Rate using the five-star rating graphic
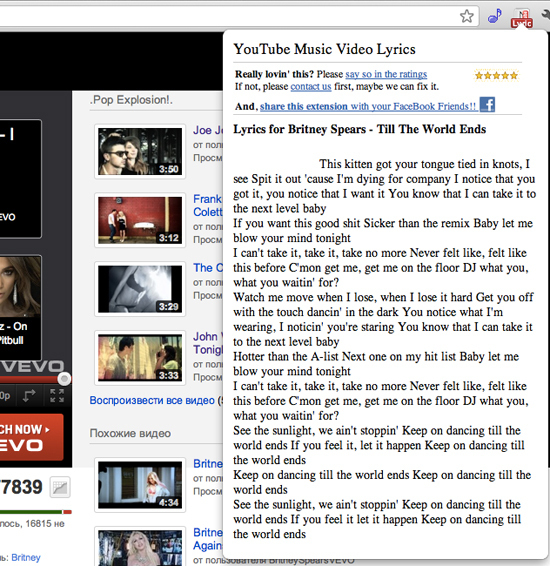Viewport: 550px width, 566px height. (497, 75)
